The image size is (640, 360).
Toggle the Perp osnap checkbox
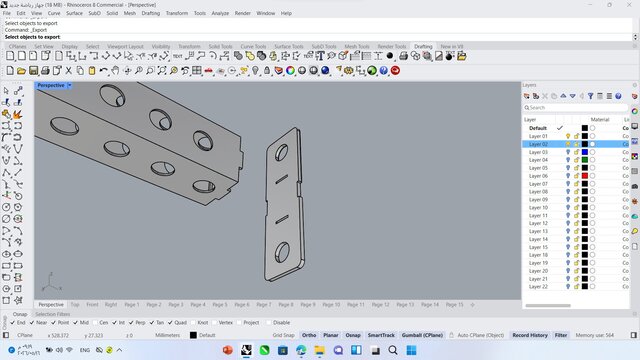[131, 322]
